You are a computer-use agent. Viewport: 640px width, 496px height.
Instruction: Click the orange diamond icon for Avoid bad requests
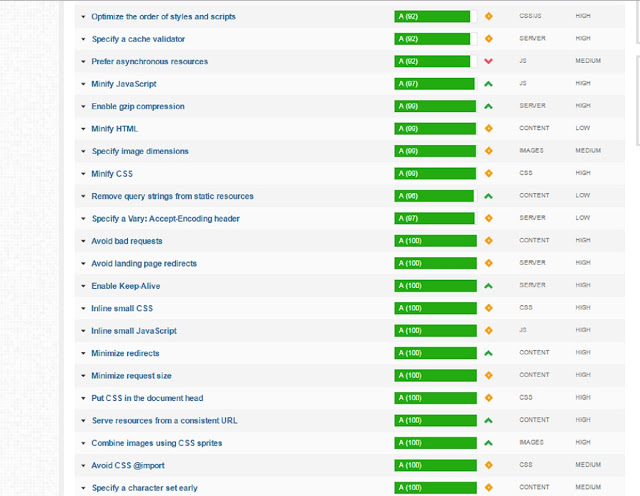pyautogui.click(x=488, y=241)
